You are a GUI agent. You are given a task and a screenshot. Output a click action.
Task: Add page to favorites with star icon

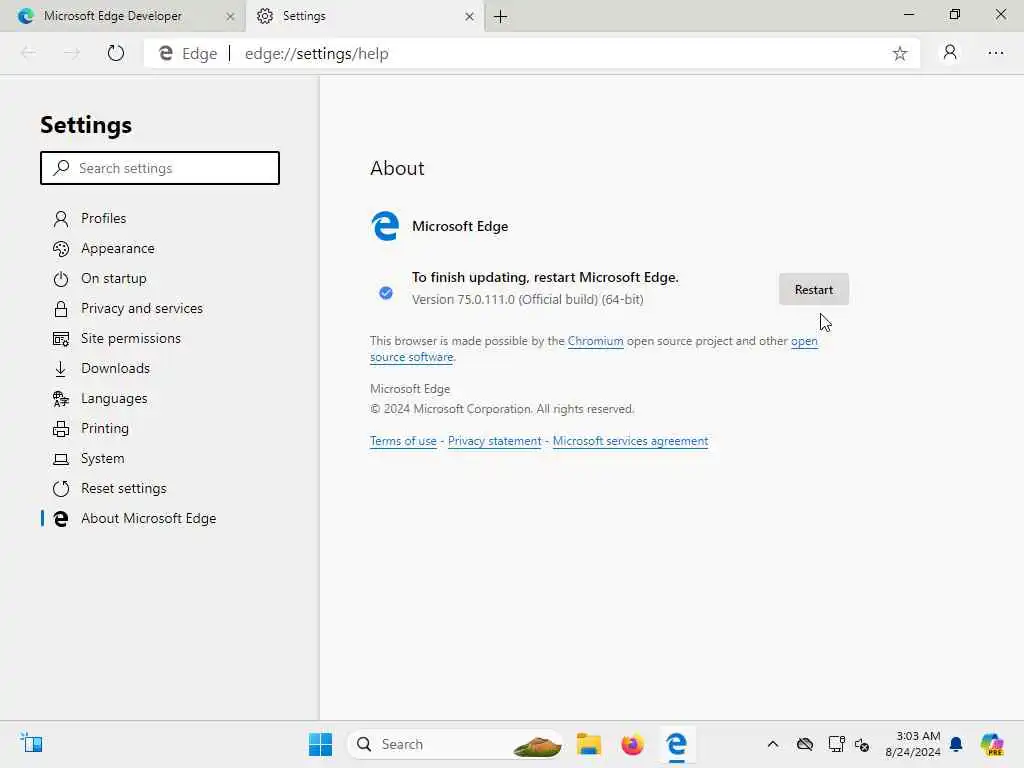click(x=899, y=54)
